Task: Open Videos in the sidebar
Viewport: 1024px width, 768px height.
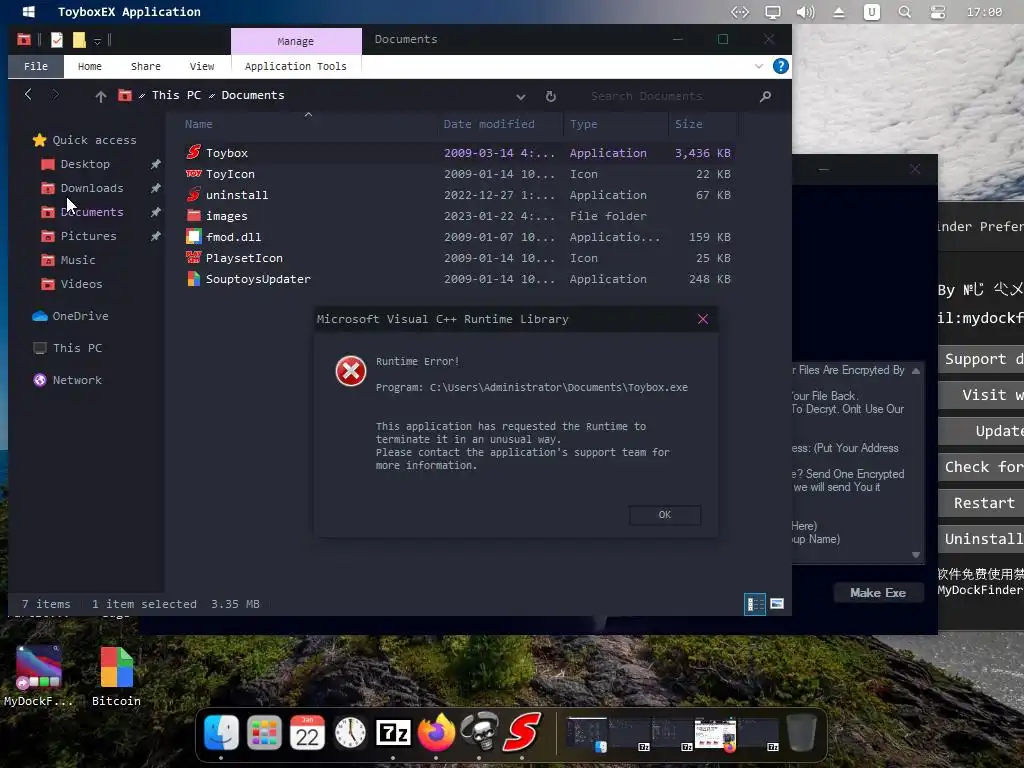Action: click(72, 284)
